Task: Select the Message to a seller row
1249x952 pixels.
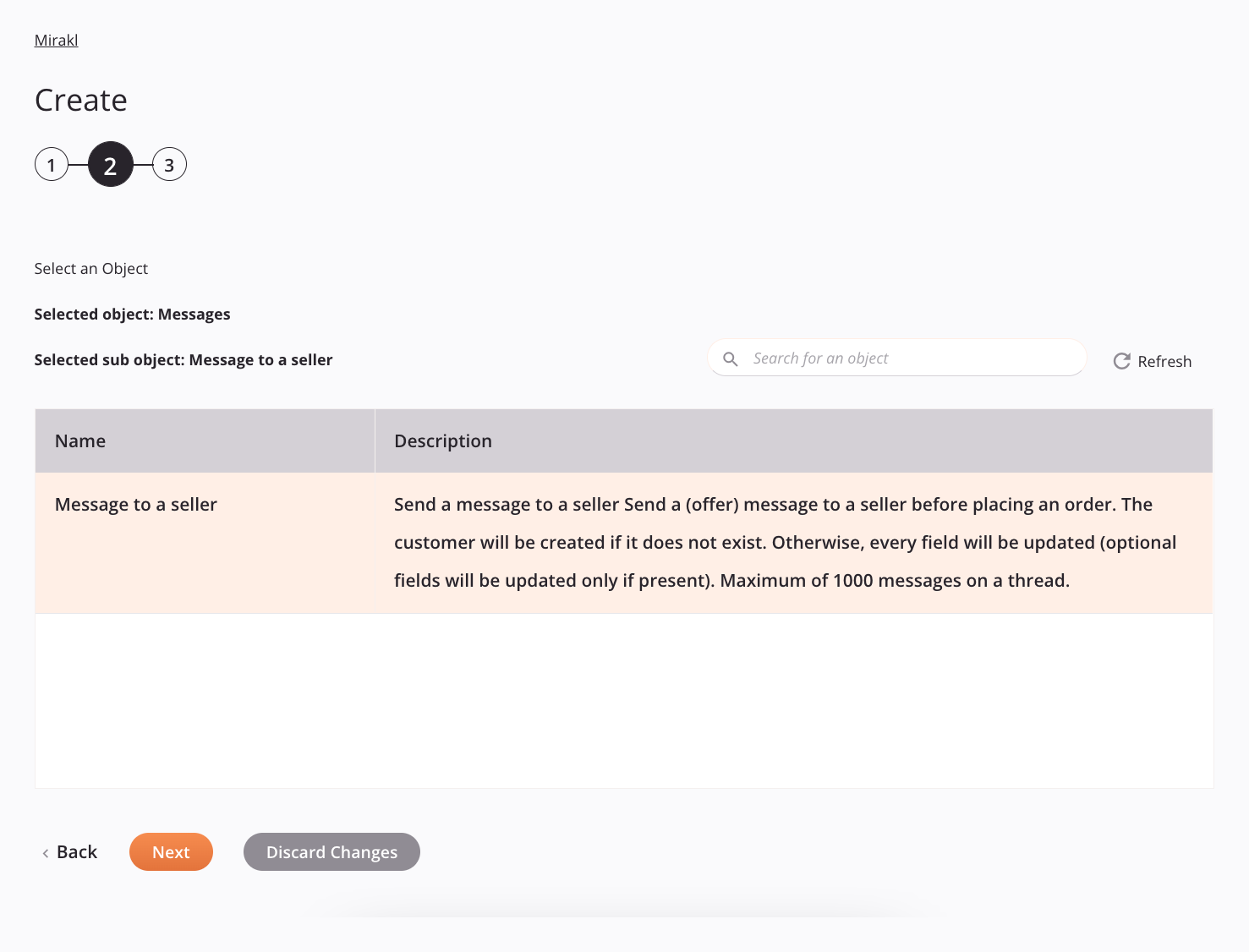Action: (624, 543)
